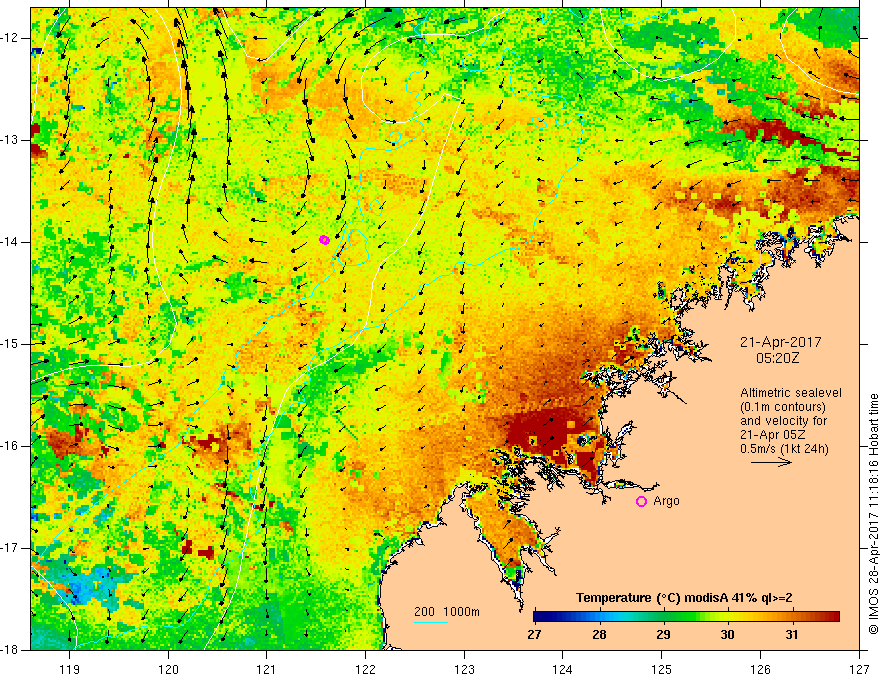The width and height of the screenshot is (880, 680).
Task: Click the time text 05:20Z
Action: (x=777, y=358)
